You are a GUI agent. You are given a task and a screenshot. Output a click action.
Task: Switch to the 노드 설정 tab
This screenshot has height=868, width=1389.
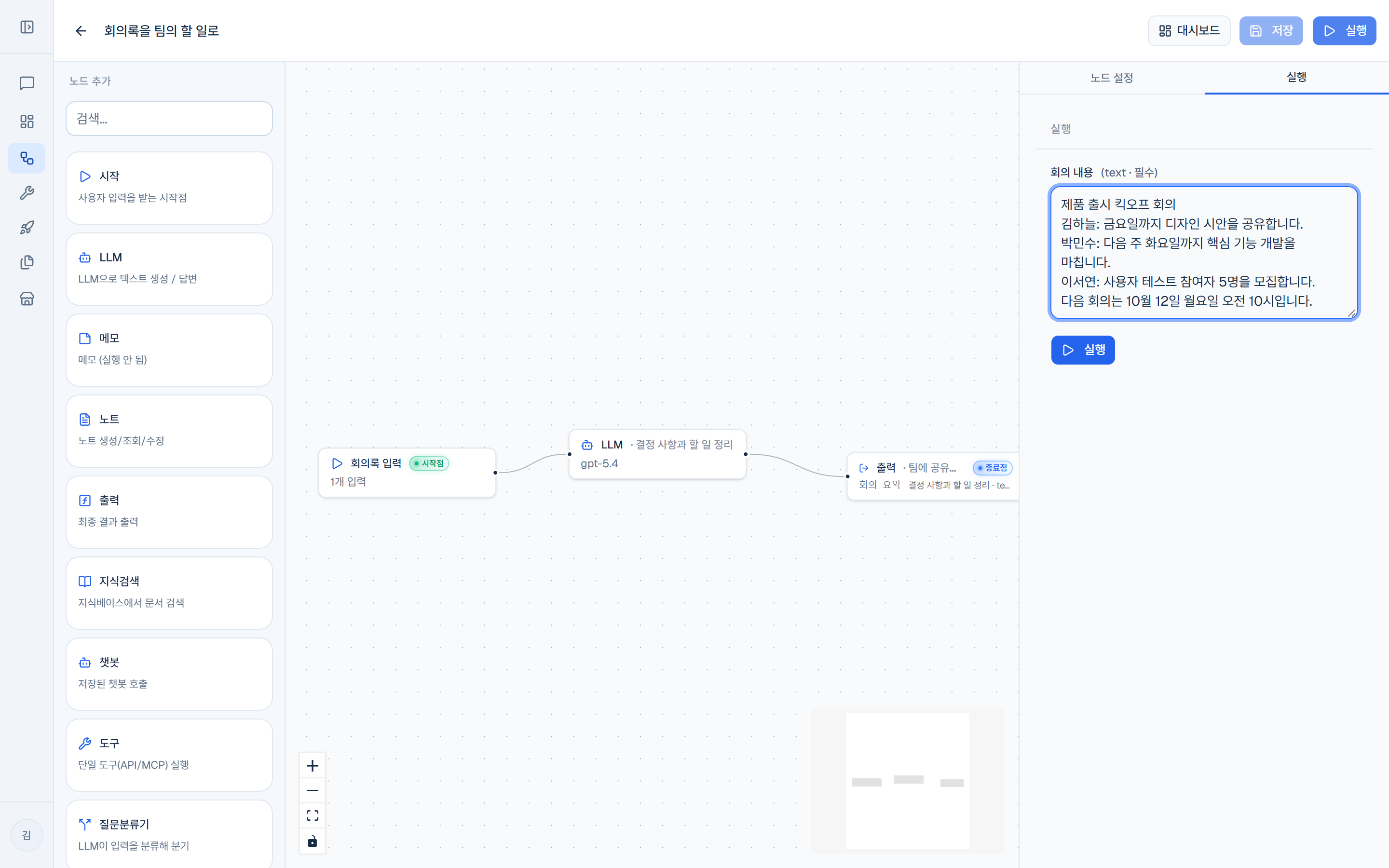pos(1112,78)
